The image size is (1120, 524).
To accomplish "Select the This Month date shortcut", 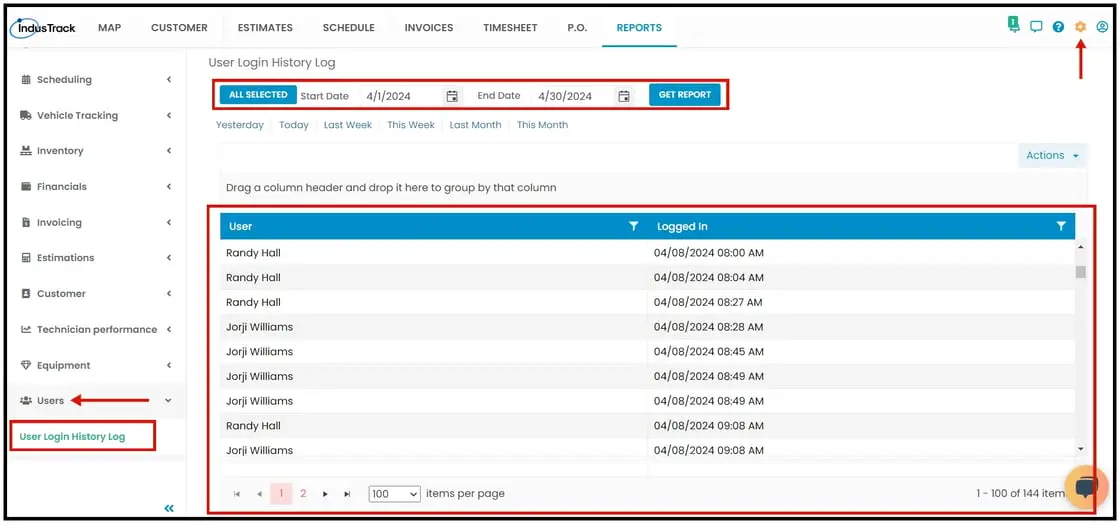I will 542,125.
